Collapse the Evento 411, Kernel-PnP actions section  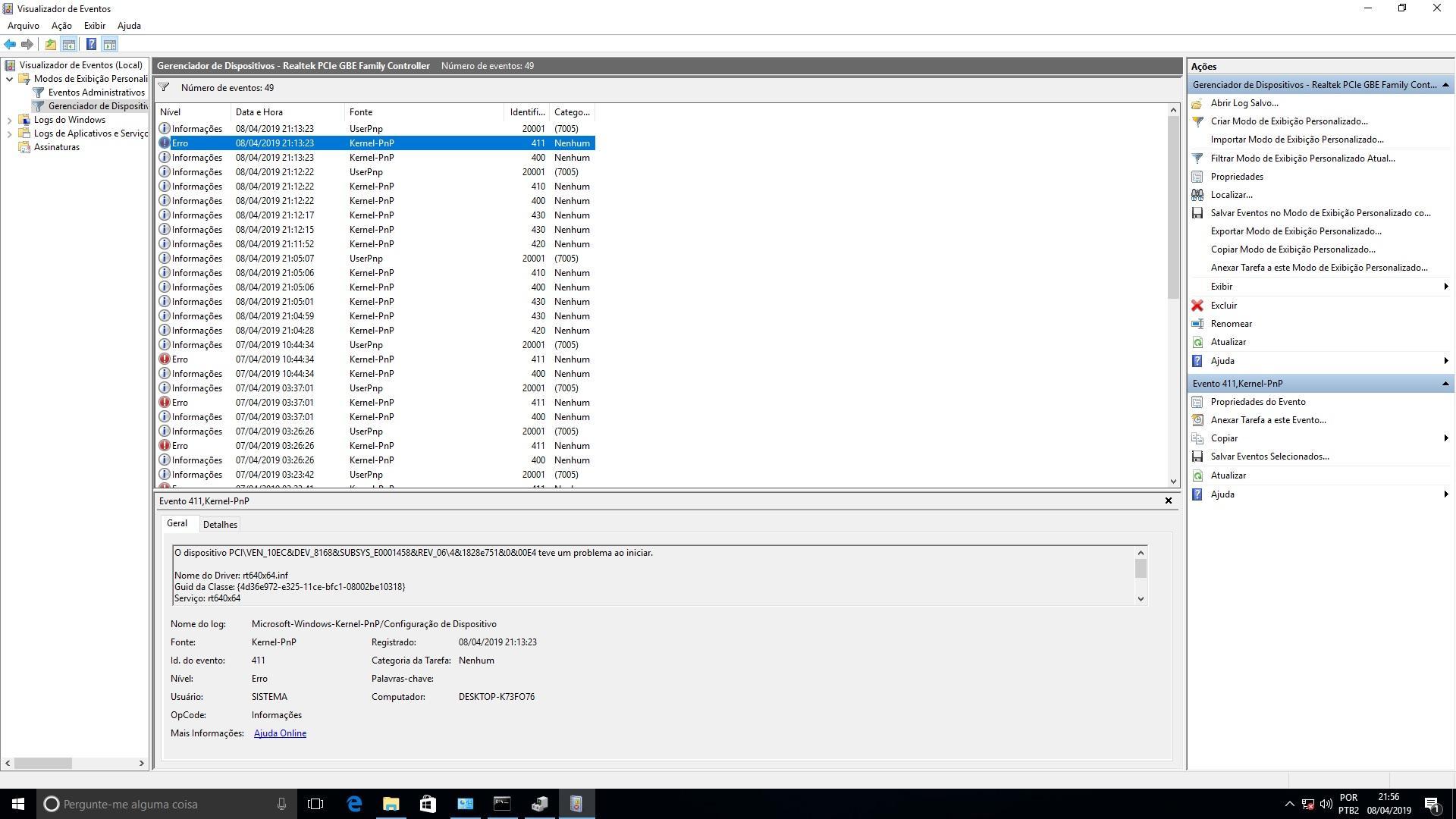[1445, 384]
